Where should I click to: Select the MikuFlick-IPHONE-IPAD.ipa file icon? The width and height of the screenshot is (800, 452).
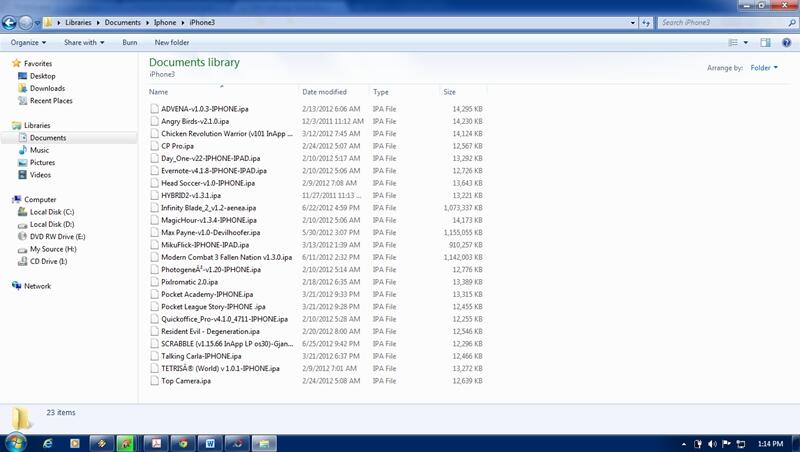(x=154, y=245)
